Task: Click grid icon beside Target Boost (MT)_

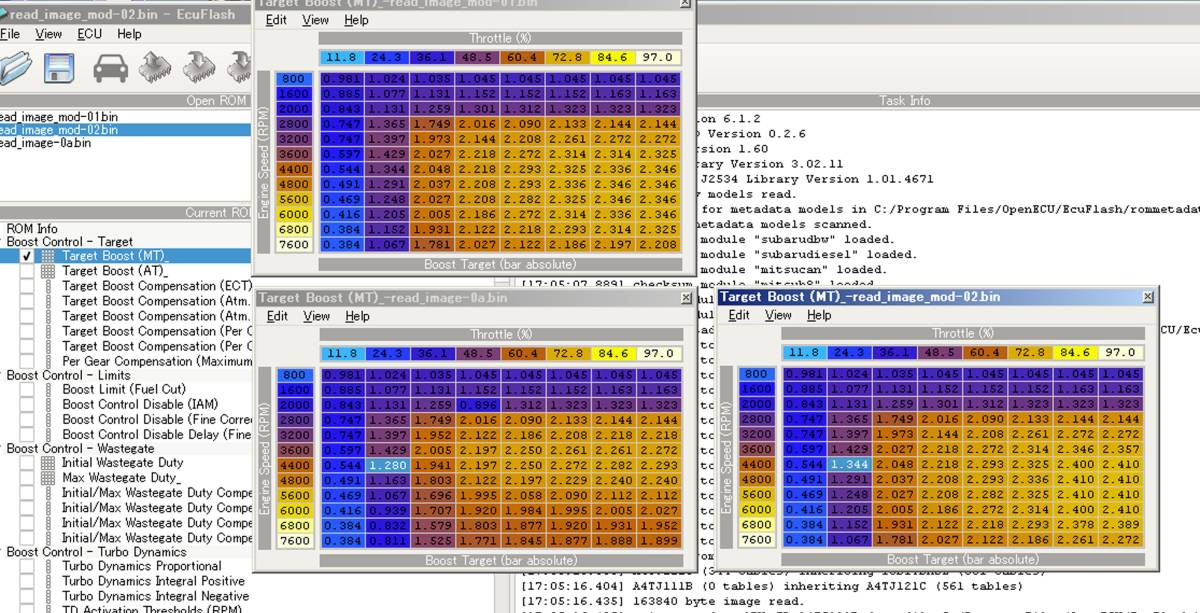Action: [47, 257]
